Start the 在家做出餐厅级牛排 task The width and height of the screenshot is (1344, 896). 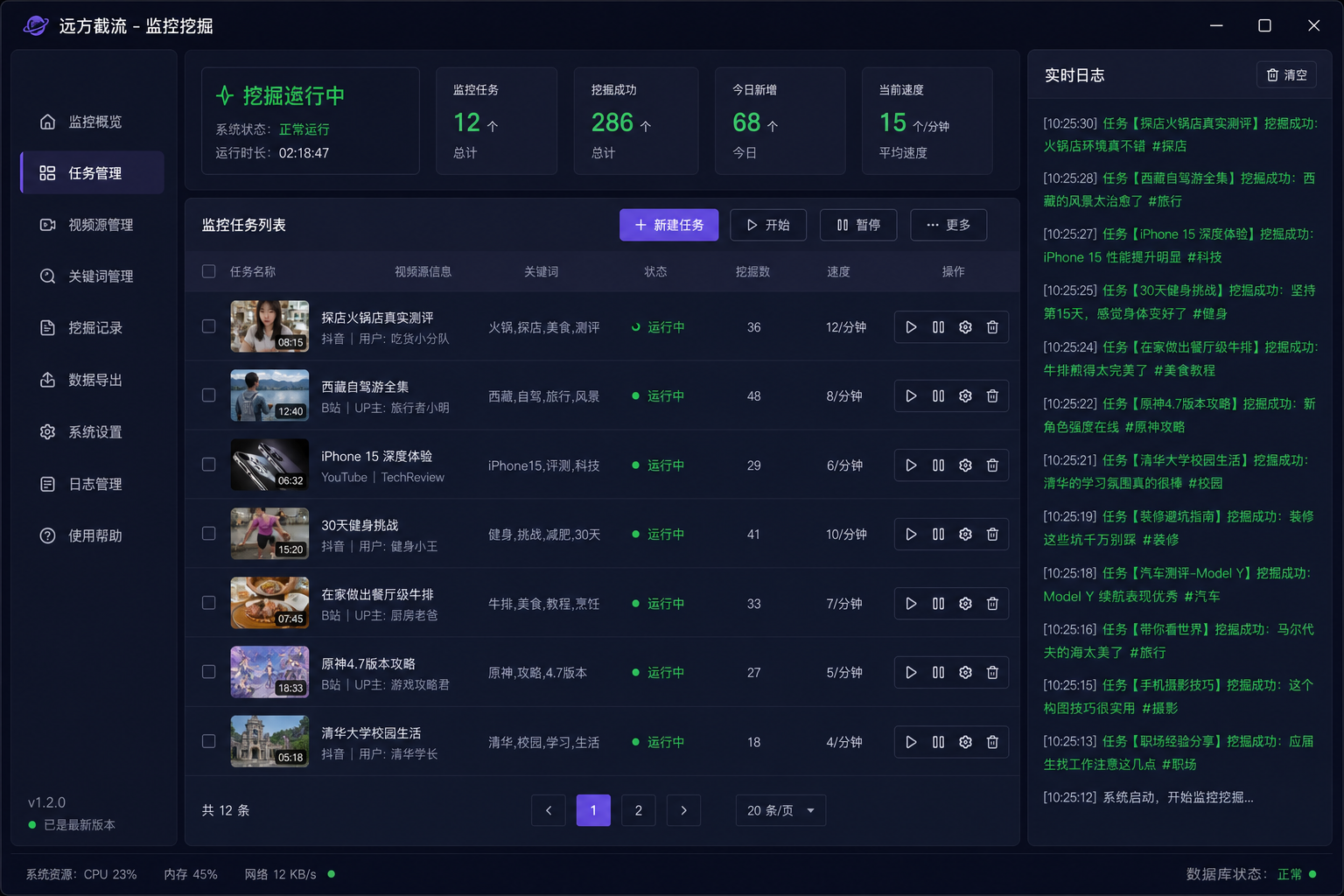(911, 604)
